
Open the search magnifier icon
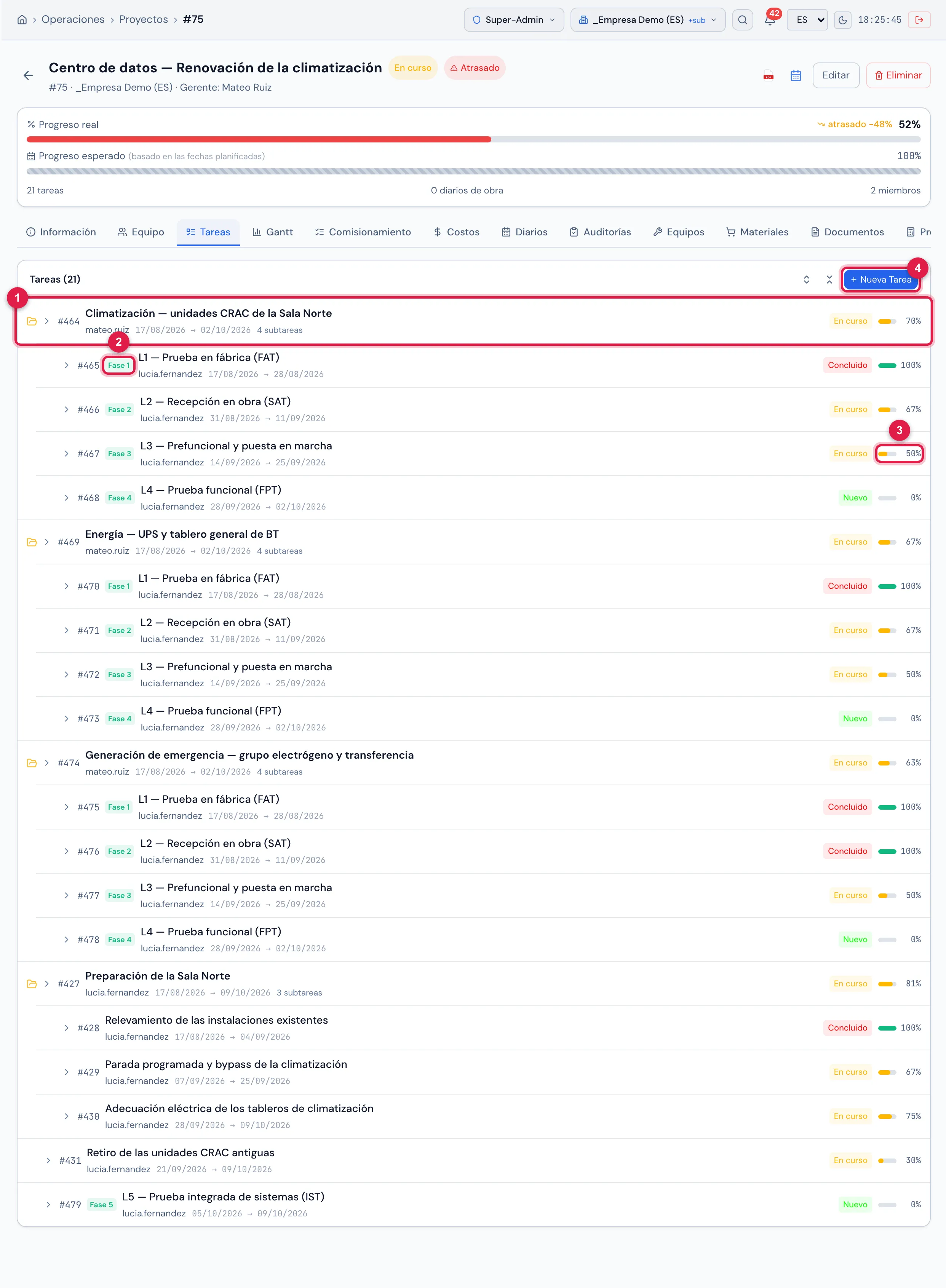(742, 19)
